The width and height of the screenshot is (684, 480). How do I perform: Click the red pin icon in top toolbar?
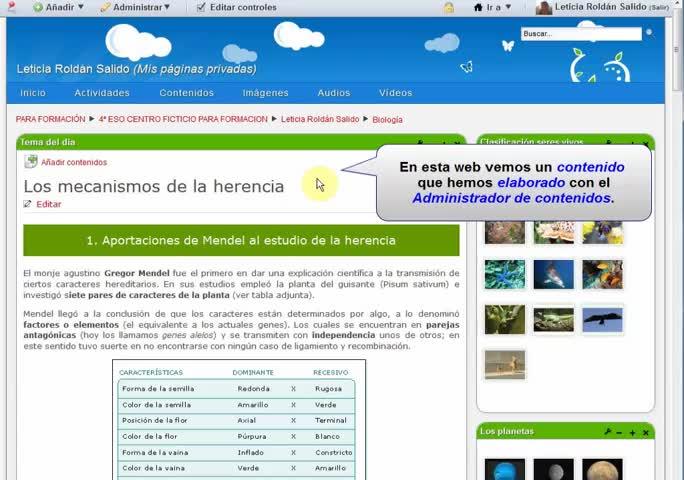coord(12,7)
